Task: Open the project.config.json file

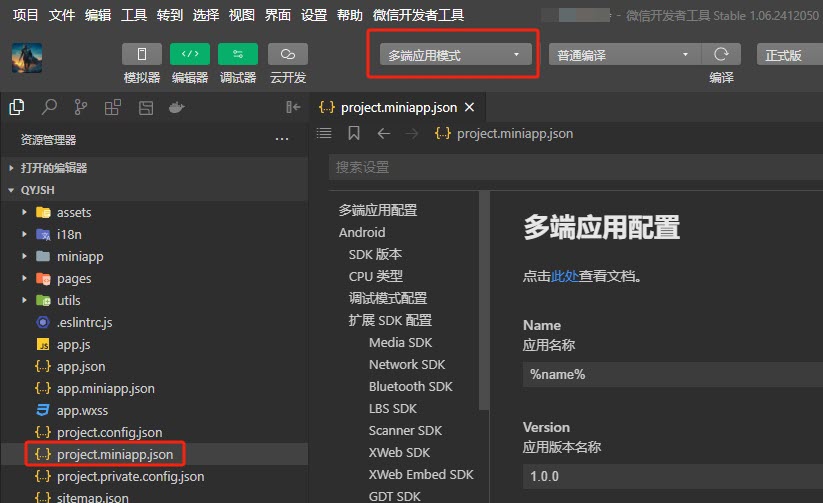Action: tap(154, 433)
